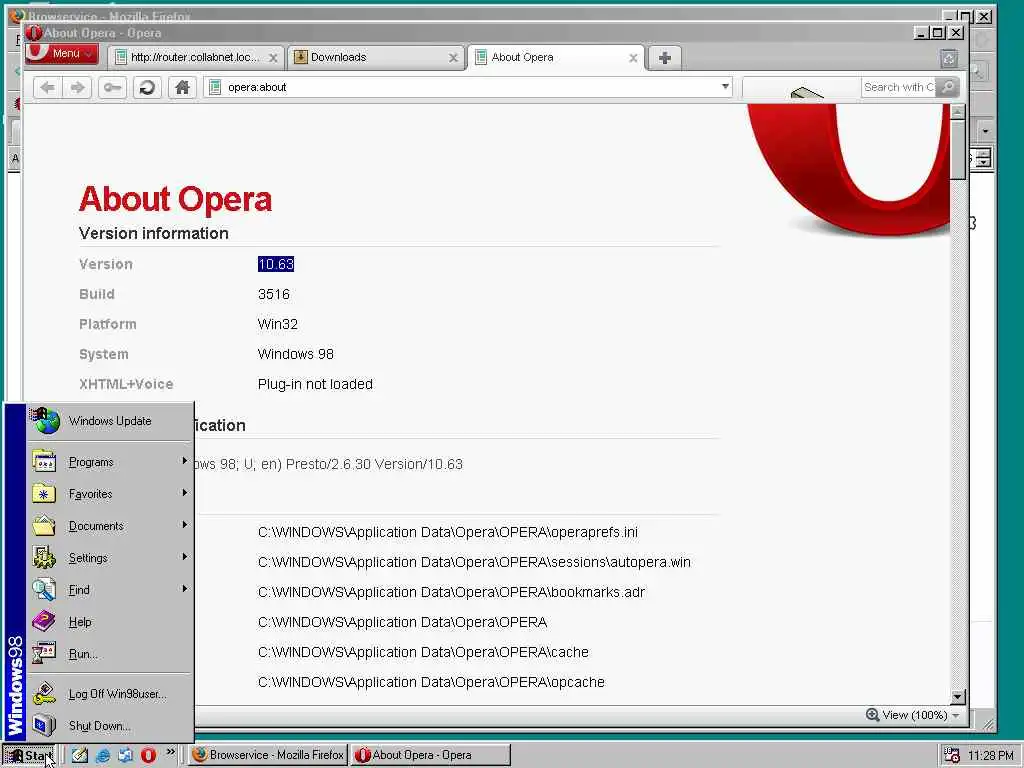1024x768 pixels.
Task: Reload the page with the refresh icon
Action: click(x=147, y=87)
